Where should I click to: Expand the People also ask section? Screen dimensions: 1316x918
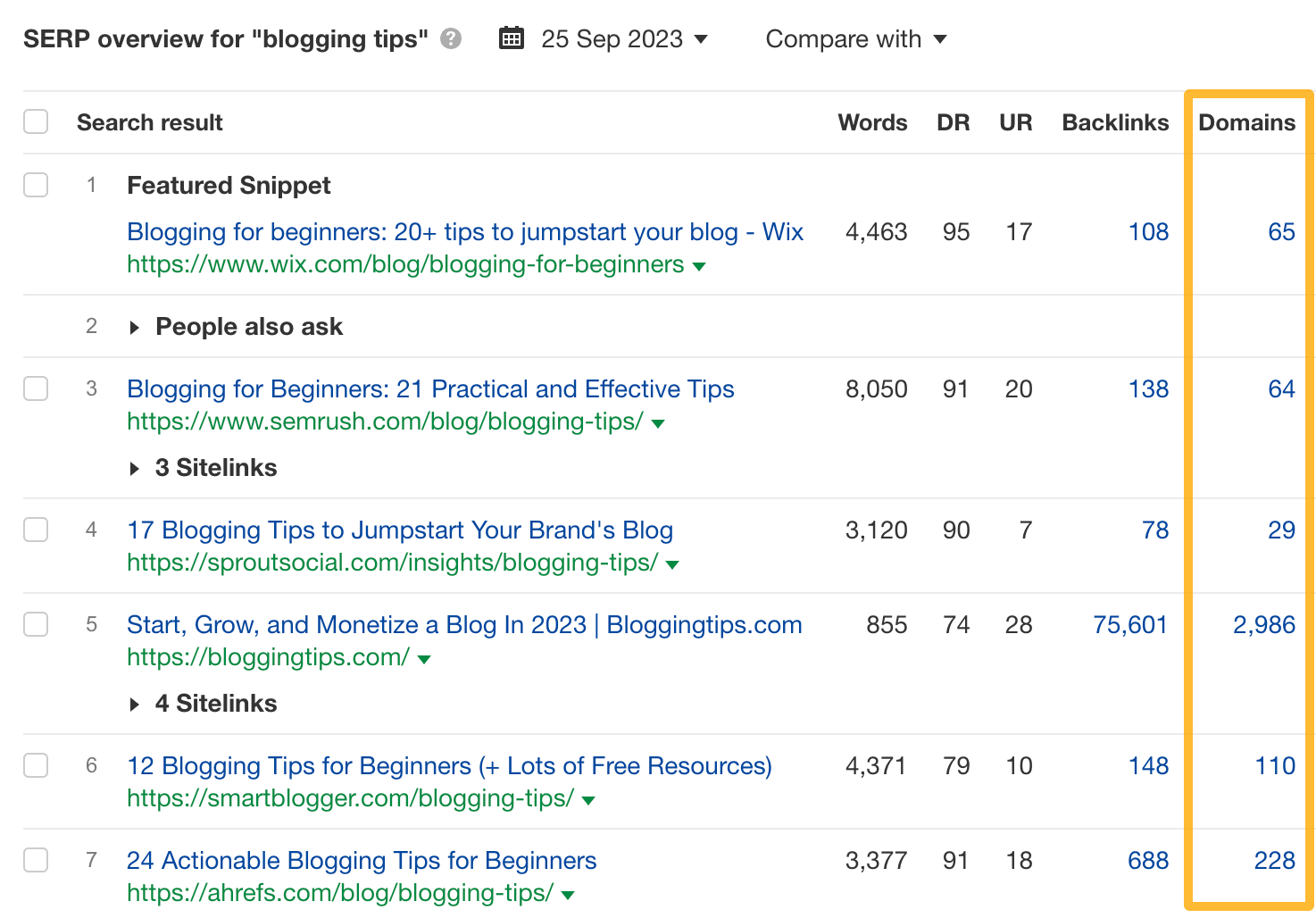pyautogui.click(x=134, y=327)
